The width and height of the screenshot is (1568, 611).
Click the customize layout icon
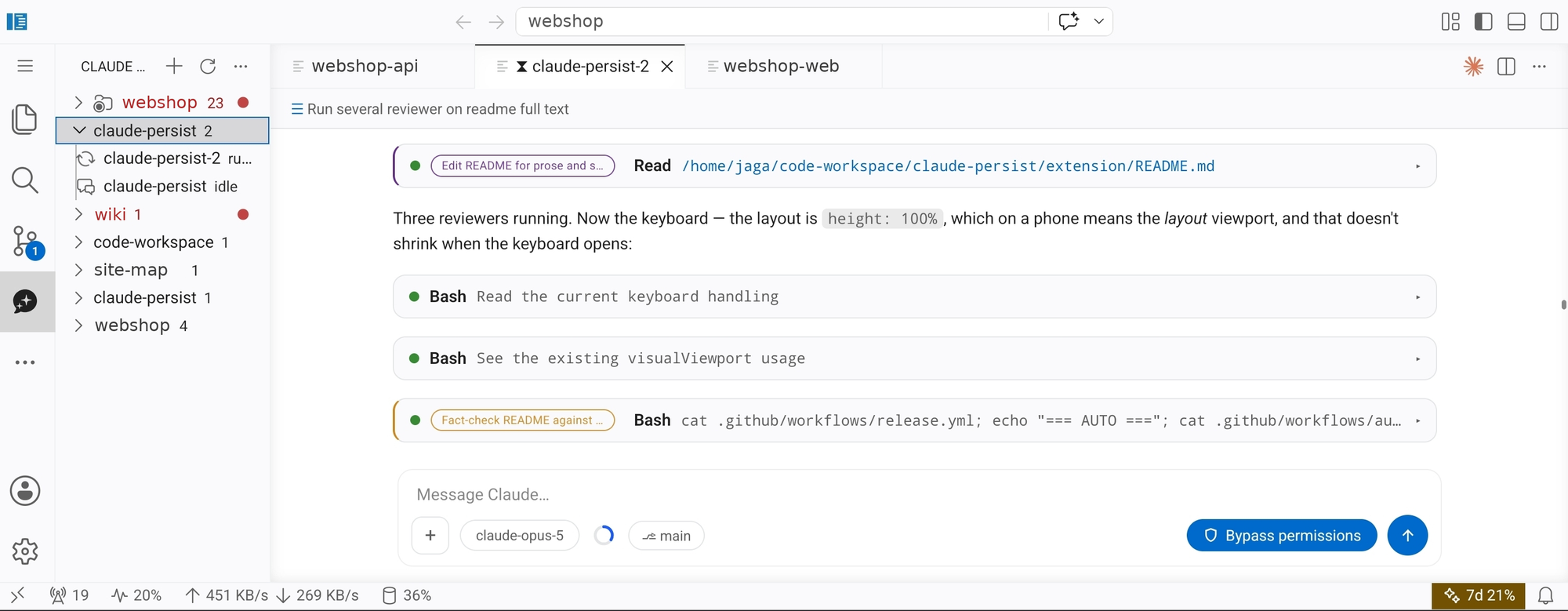point(1450,21)
